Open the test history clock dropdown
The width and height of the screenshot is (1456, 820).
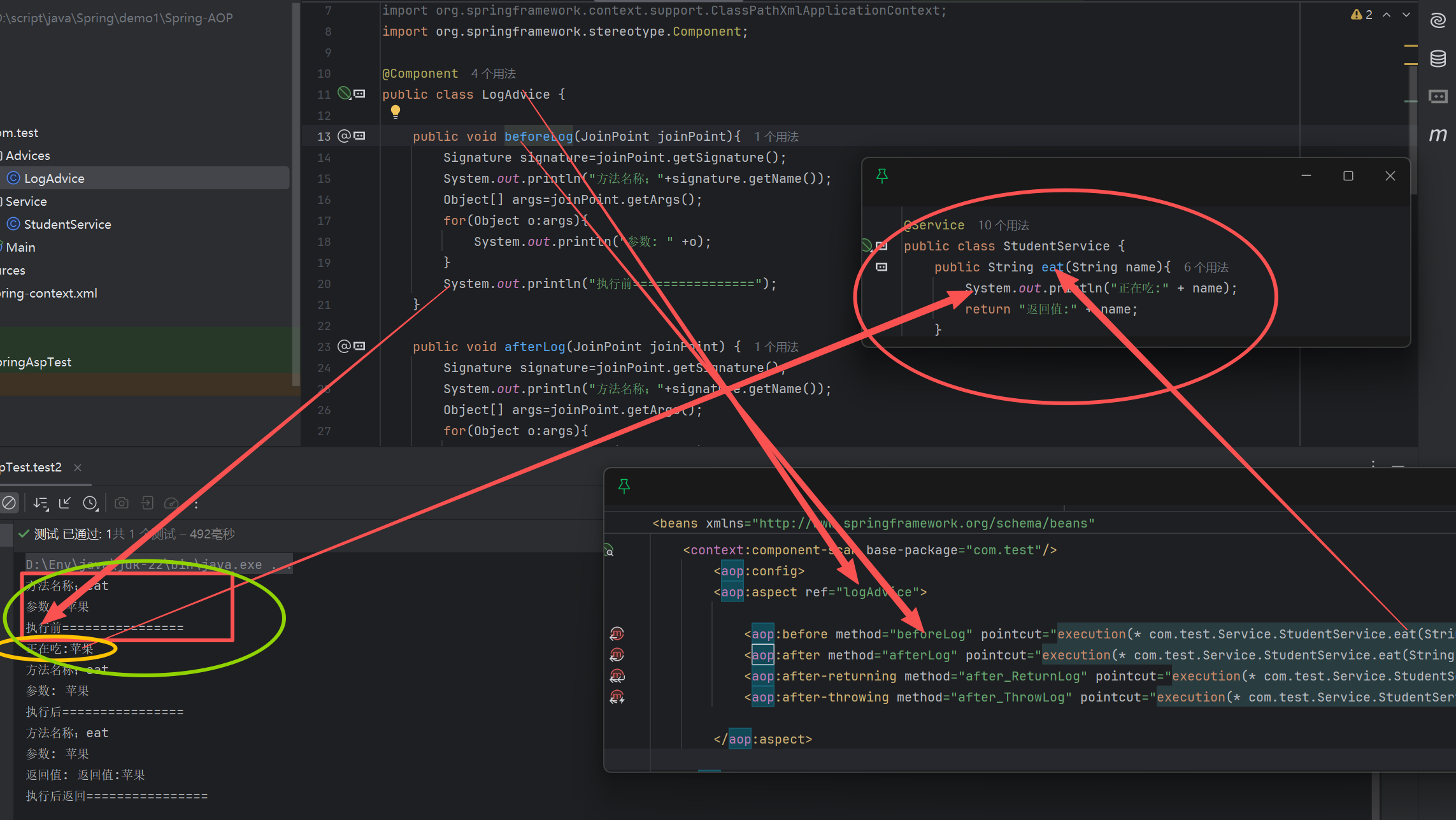tap(90, 503)
